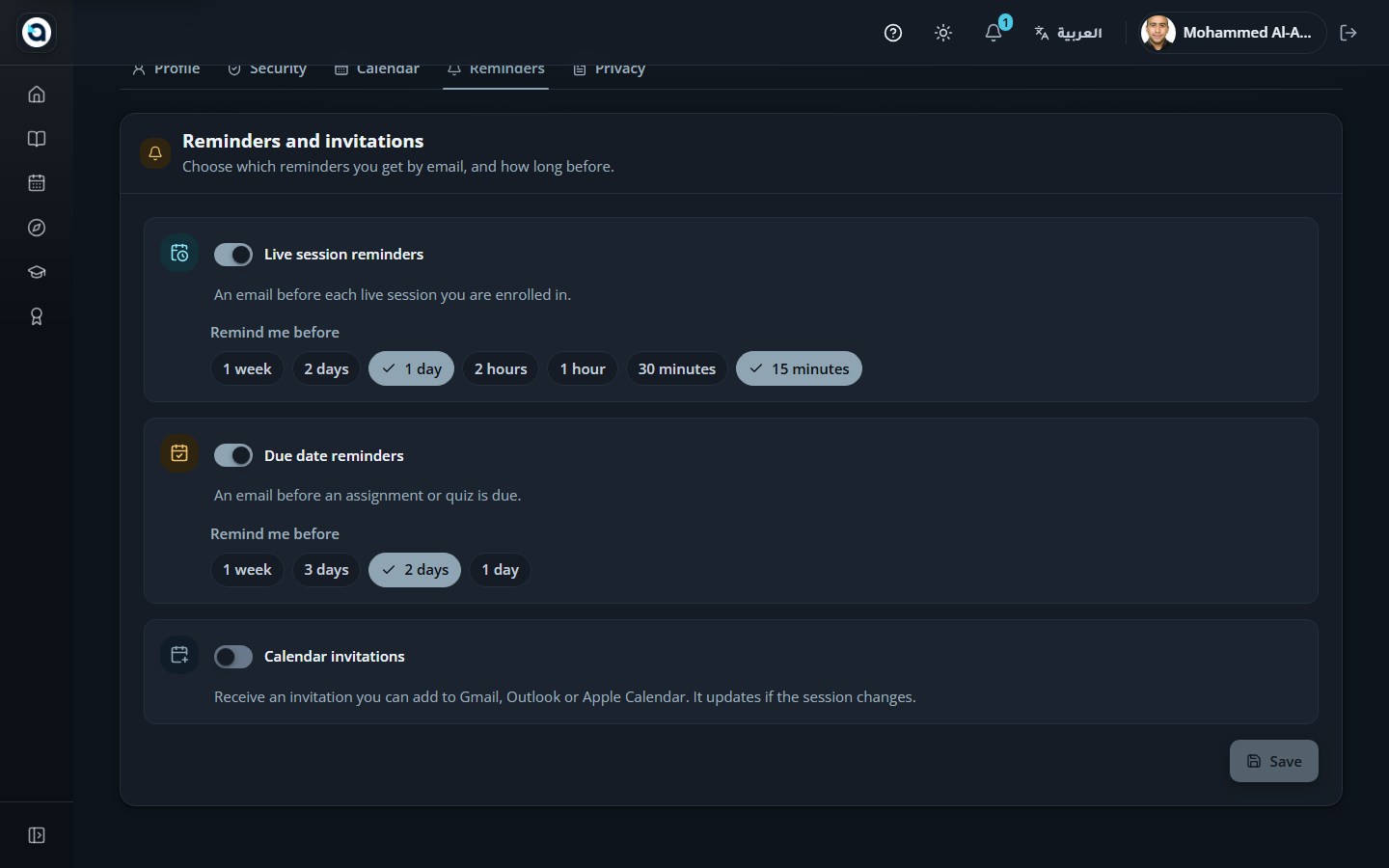Switch theme with the sun icon
The image size is (1389, 868).
point(943,33)
